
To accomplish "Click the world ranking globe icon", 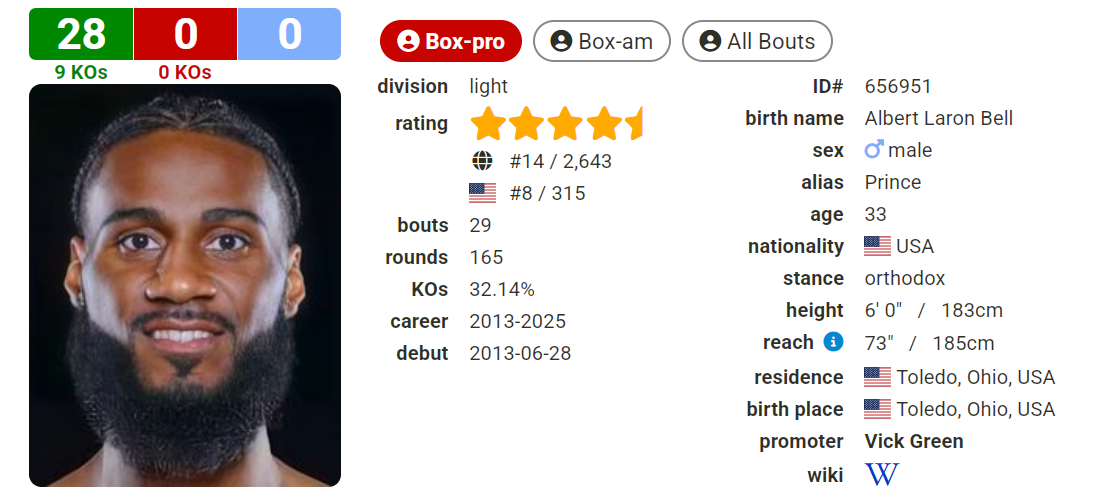I will click(482, 161).
